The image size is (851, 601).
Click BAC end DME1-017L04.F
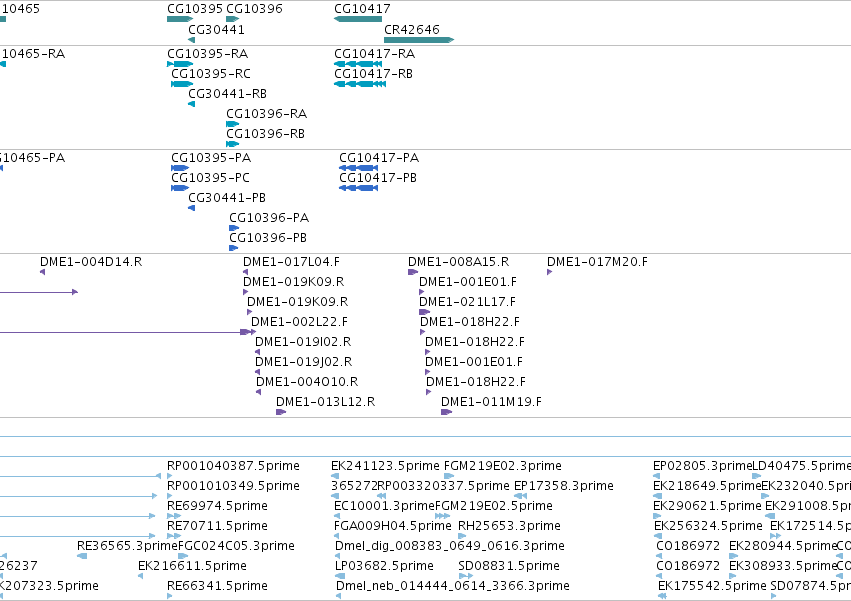click(291, 262)
